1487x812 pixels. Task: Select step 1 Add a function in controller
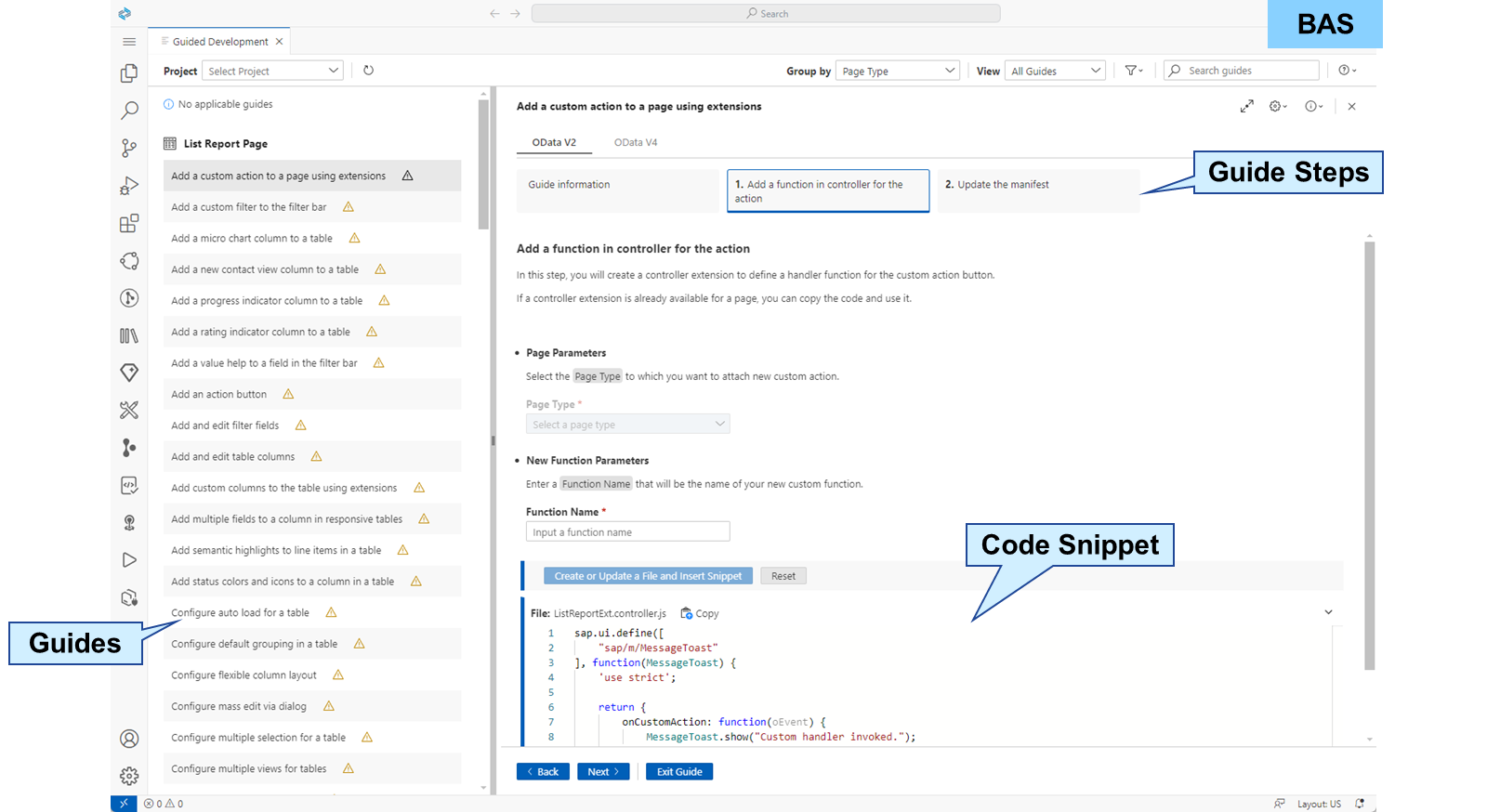tap(828, 190)
